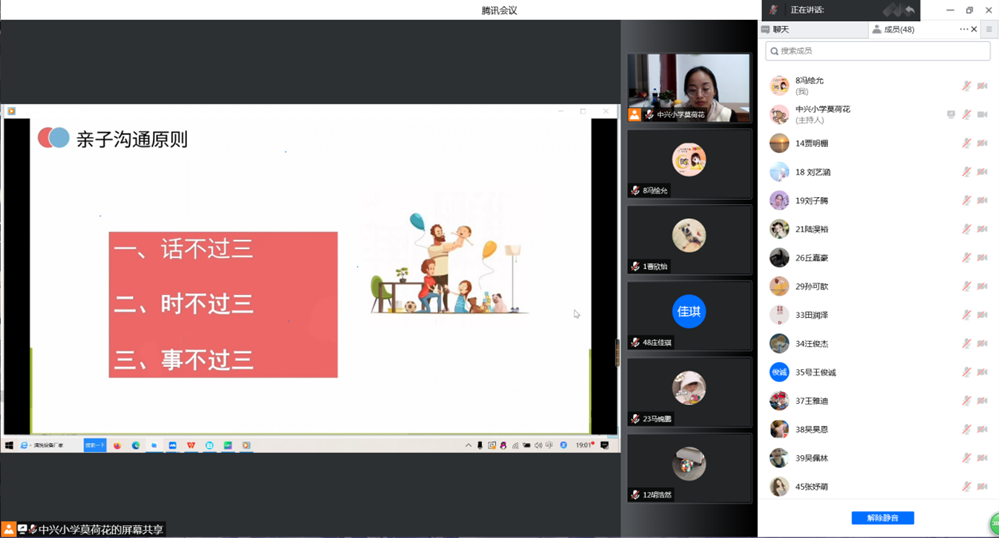Select member 26丘嘉豪 in the list
The height and width of the screenshot is (538, 999).
click(877, 258)
